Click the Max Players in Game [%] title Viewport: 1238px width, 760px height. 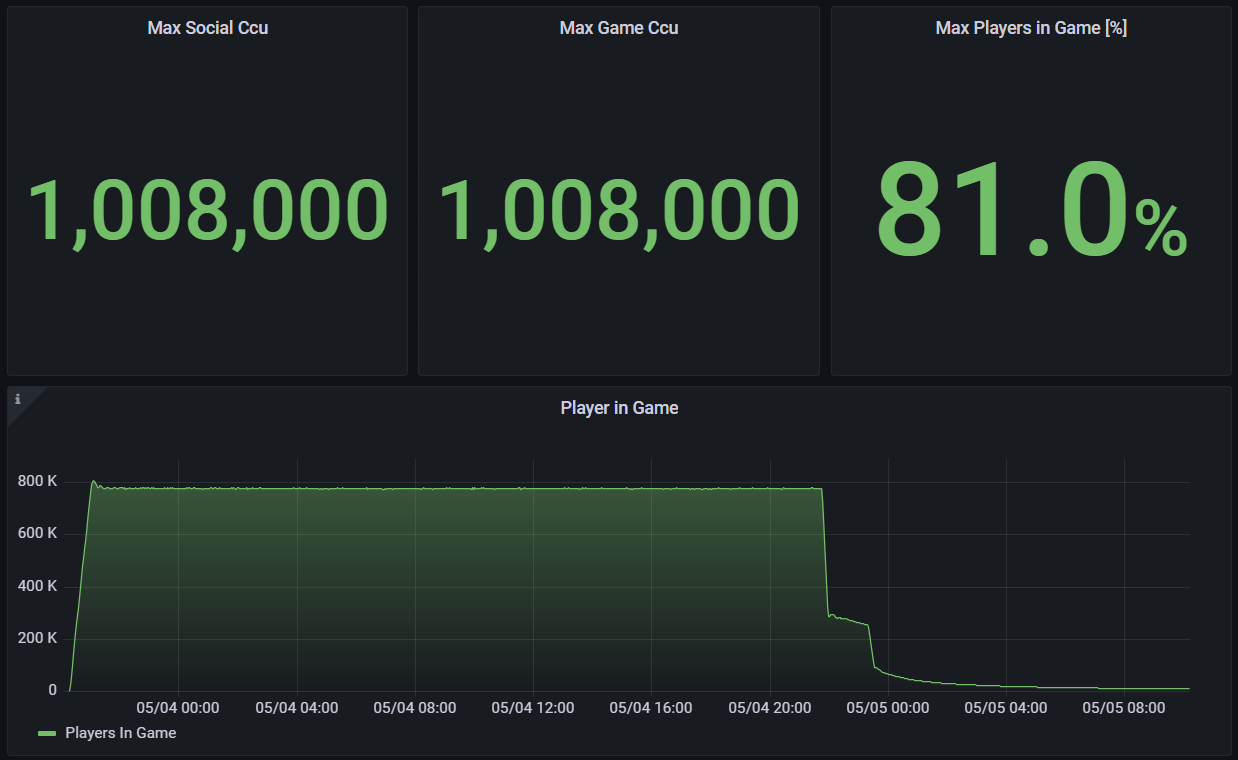tap(1031, 27)
